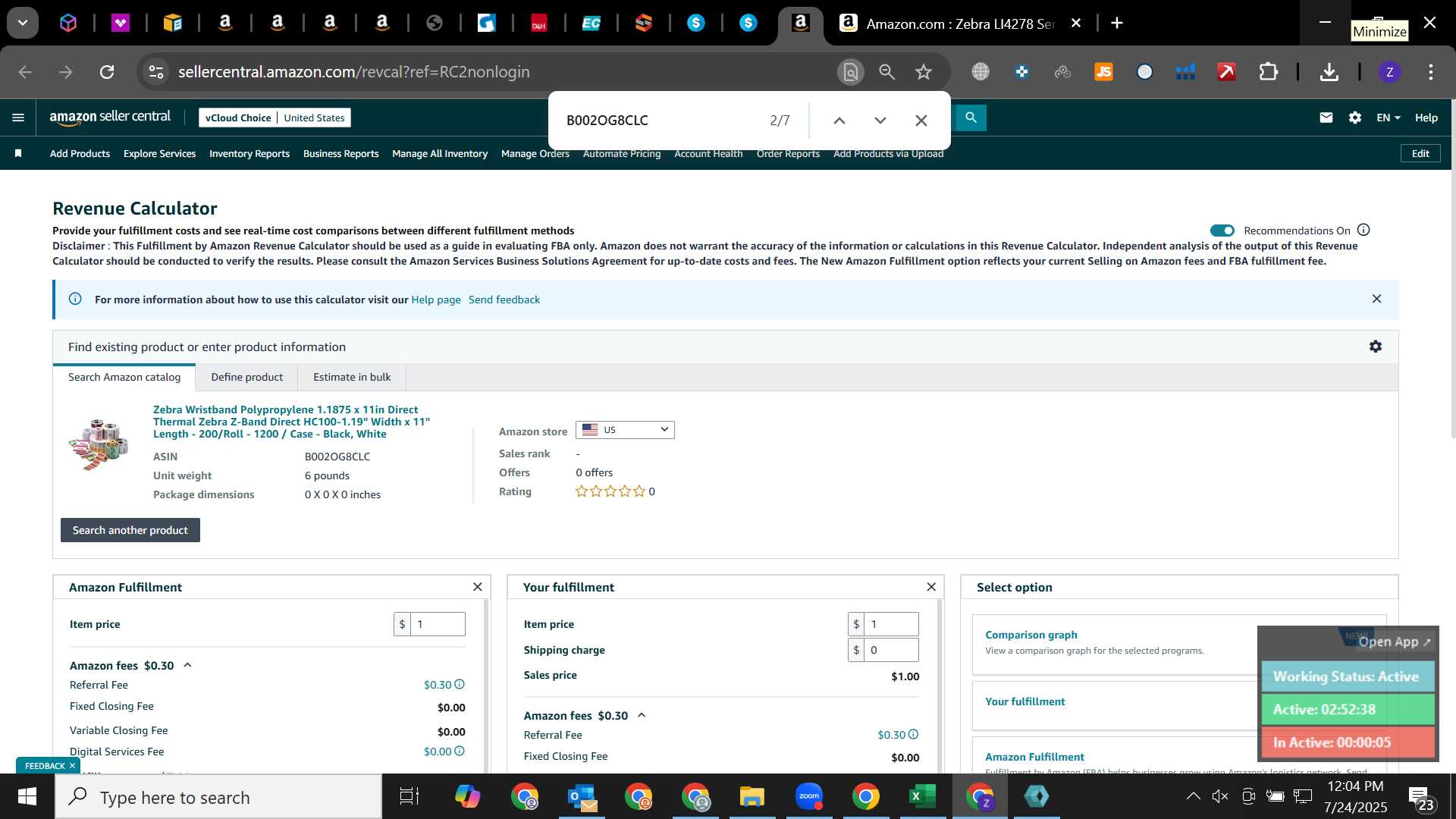Image resolution: width=1456 pixels, height=819 pixels.
Task: Open the Amazon store US dropdown
Action: pos(625,430)
